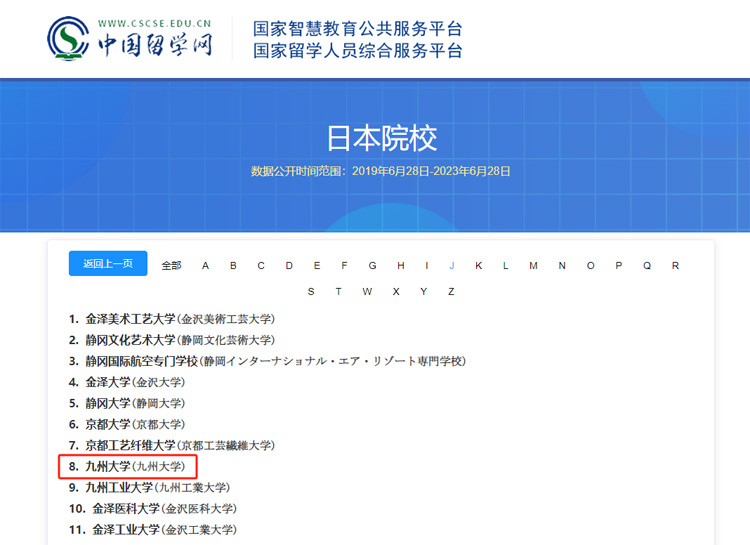
Task: Filter schools by letter E
Action: point(317,266)
